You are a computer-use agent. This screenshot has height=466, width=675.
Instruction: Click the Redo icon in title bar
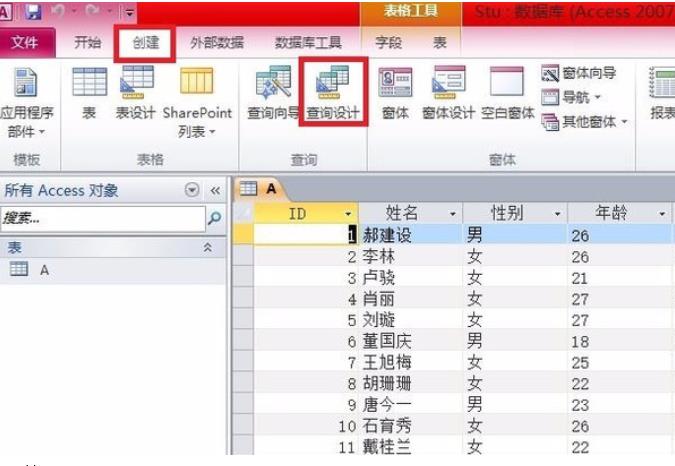[93, 11]
